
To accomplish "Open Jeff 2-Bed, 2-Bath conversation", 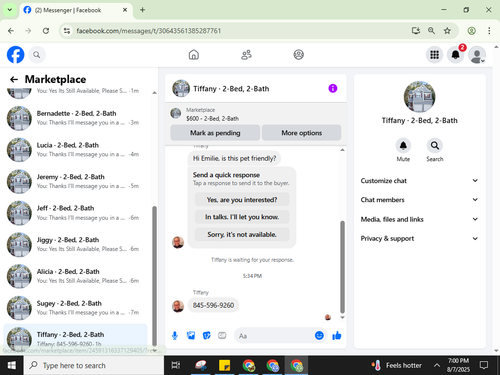I will tap(75, 213).
